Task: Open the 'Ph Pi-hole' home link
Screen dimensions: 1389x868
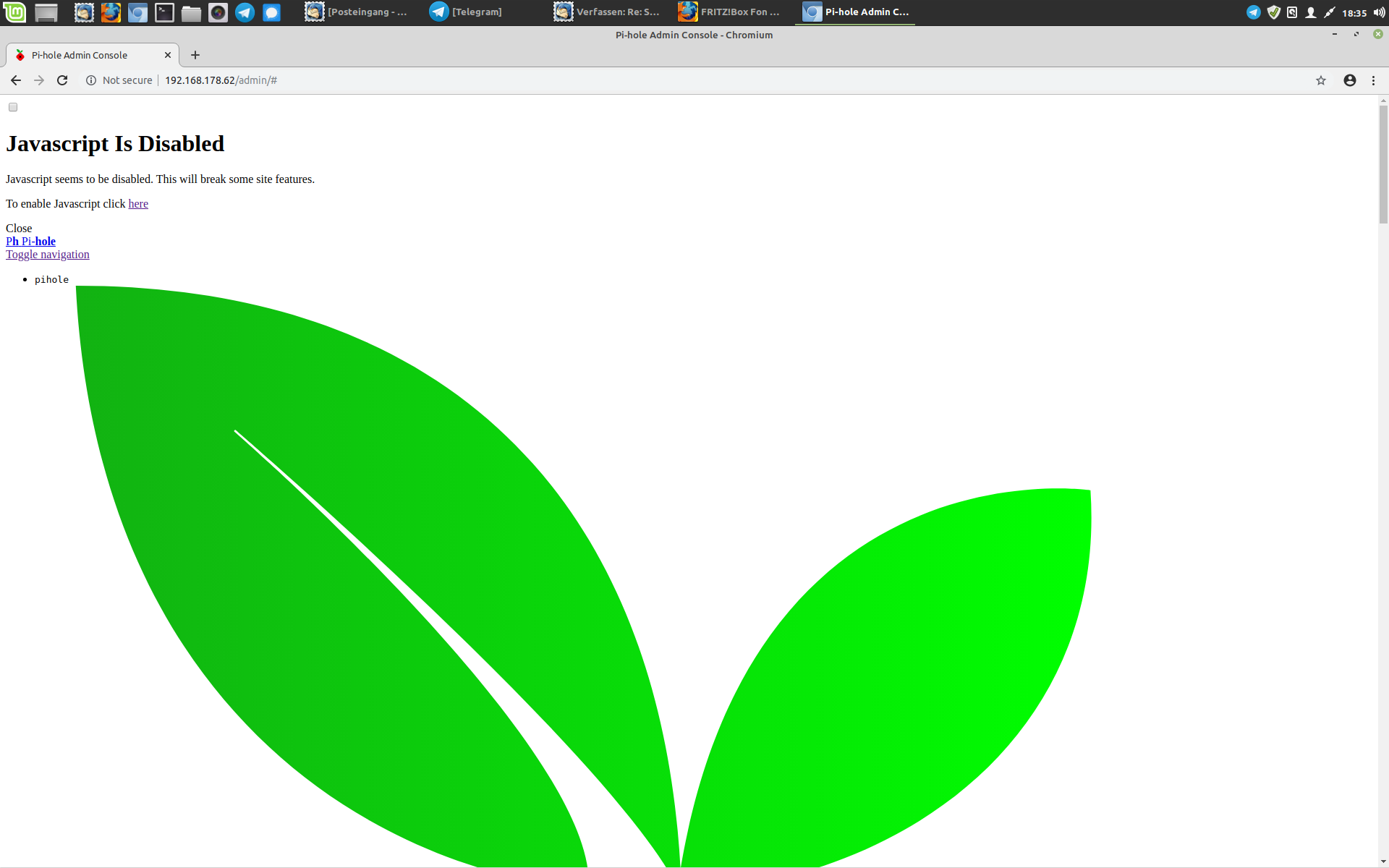Action: [30, 242]
